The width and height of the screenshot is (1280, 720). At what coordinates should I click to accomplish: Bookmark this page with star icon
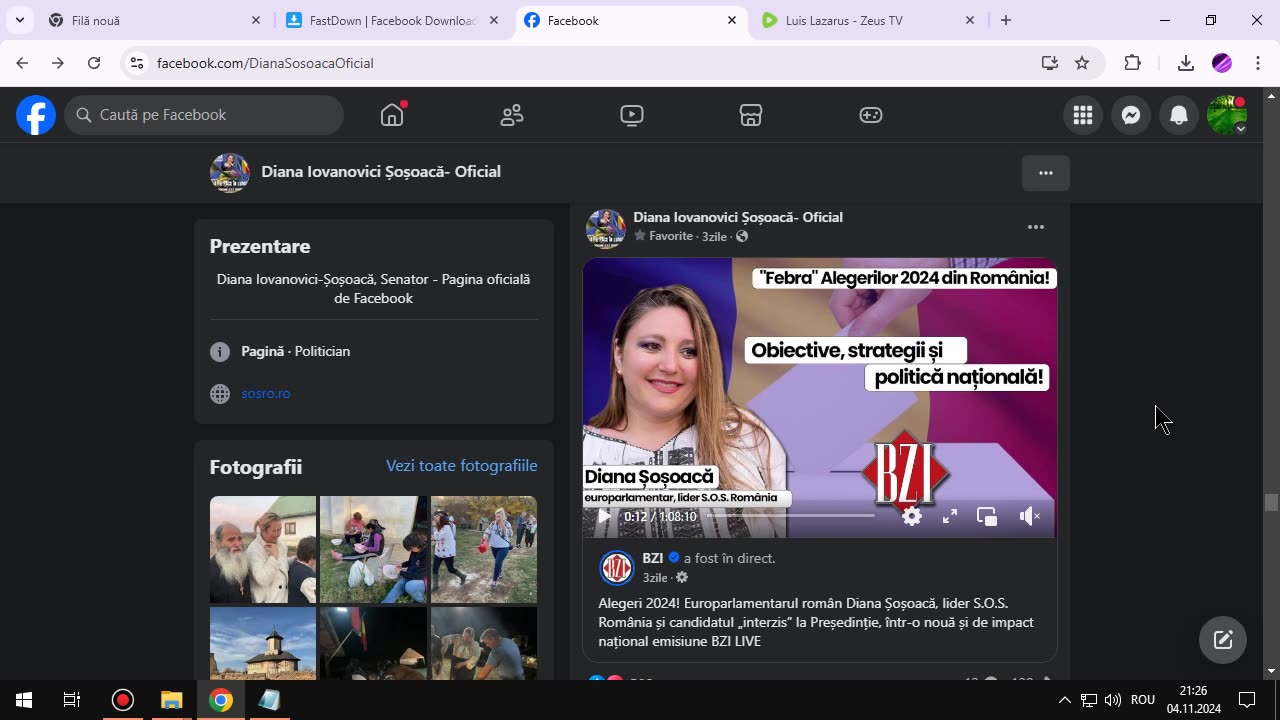(x=1082, y=63)
